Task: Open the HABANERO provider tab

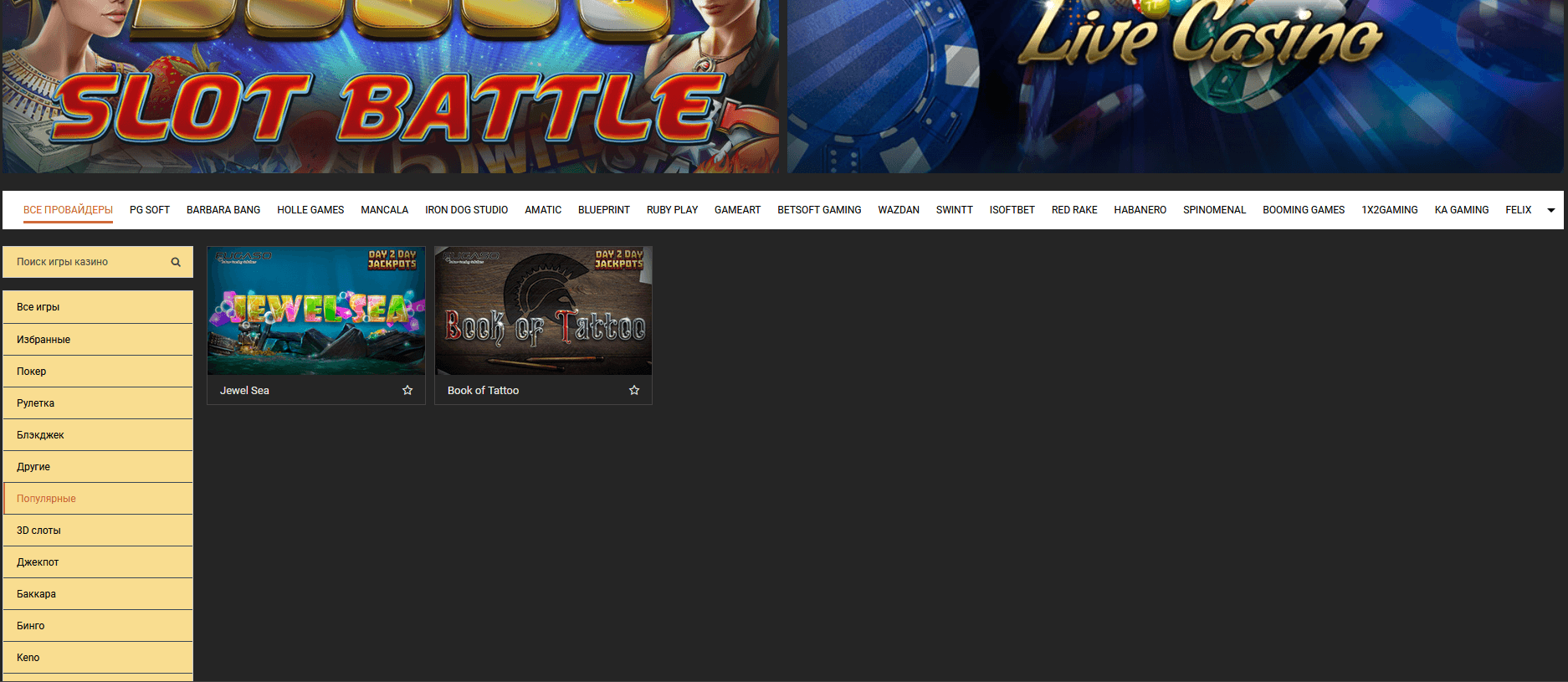Action: [x=1140, y=210]
